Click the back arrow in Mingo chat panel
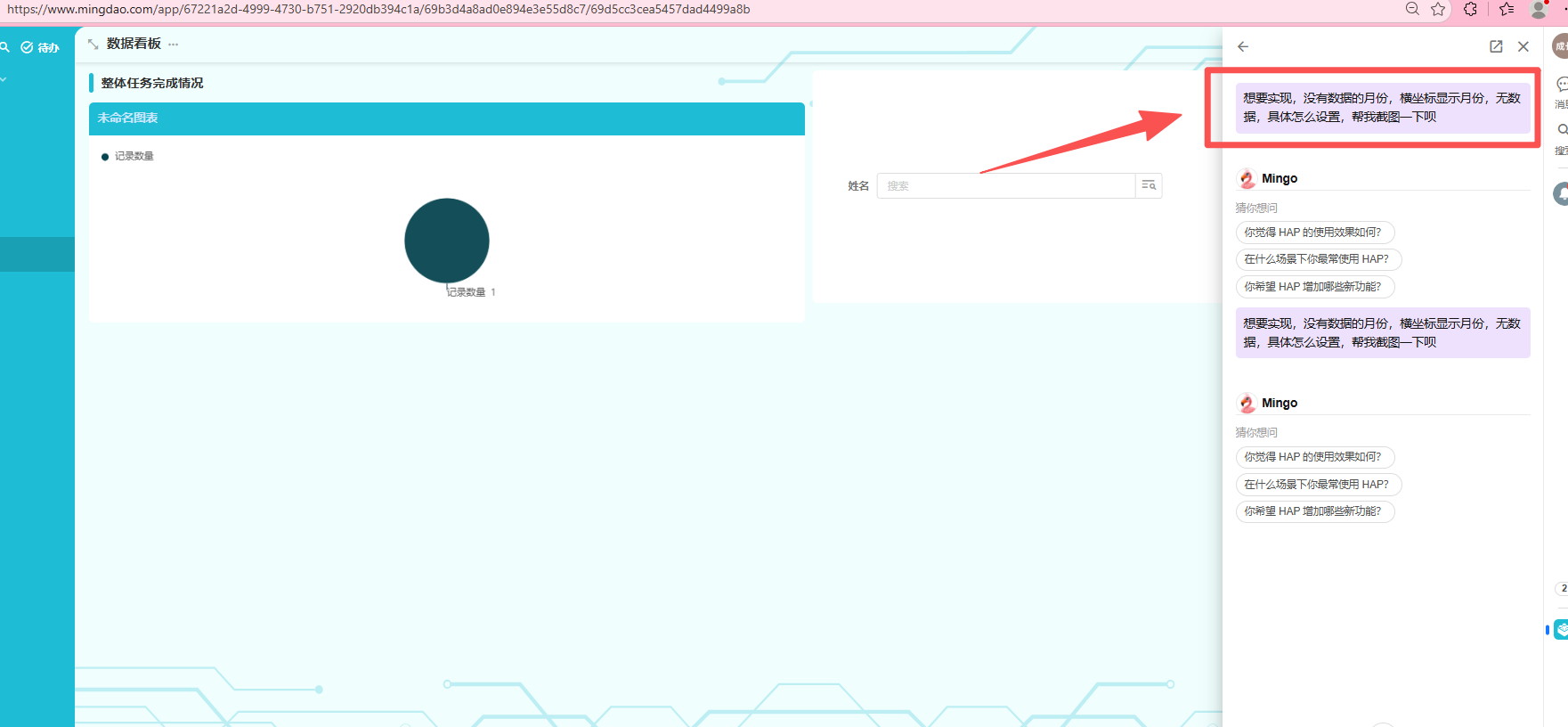Screen dimensions: 1568x727 pos(1243,46)
